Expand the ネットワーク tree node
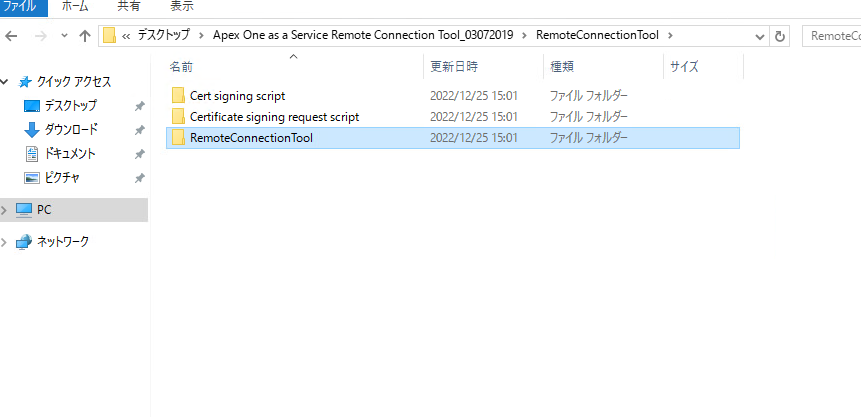This screenshot has width=861, height=417. point(5,241)
